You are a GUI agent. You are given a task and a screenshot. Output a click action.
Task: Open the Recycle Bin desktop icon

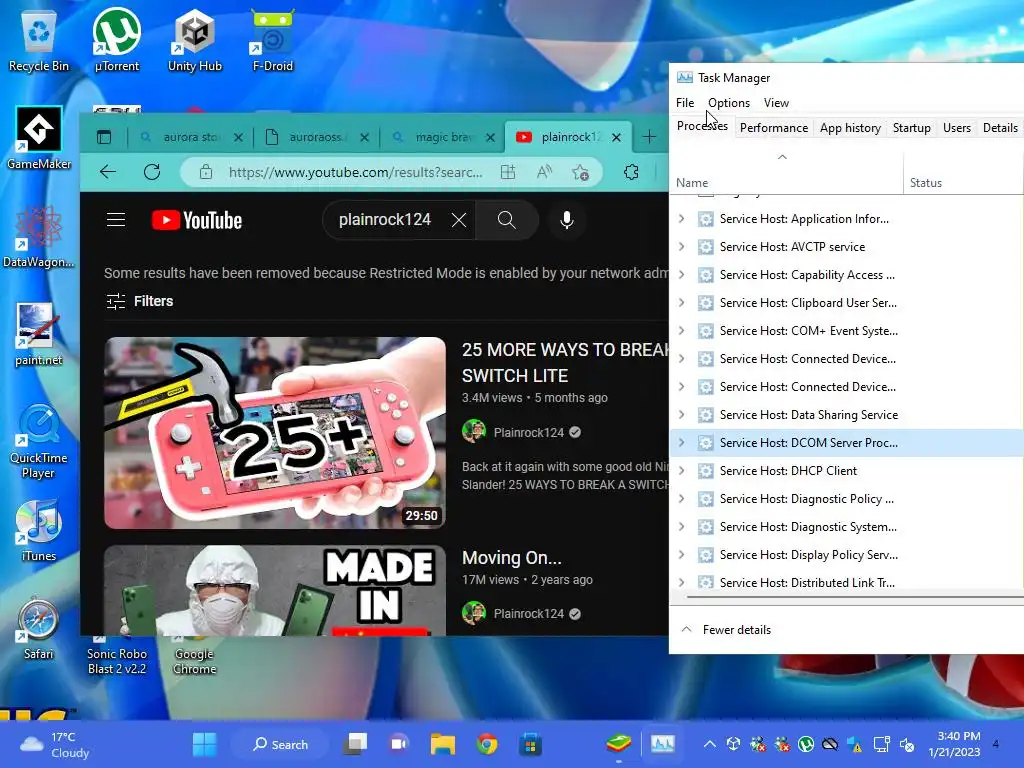pyautogui.click(x=39, y=39)
